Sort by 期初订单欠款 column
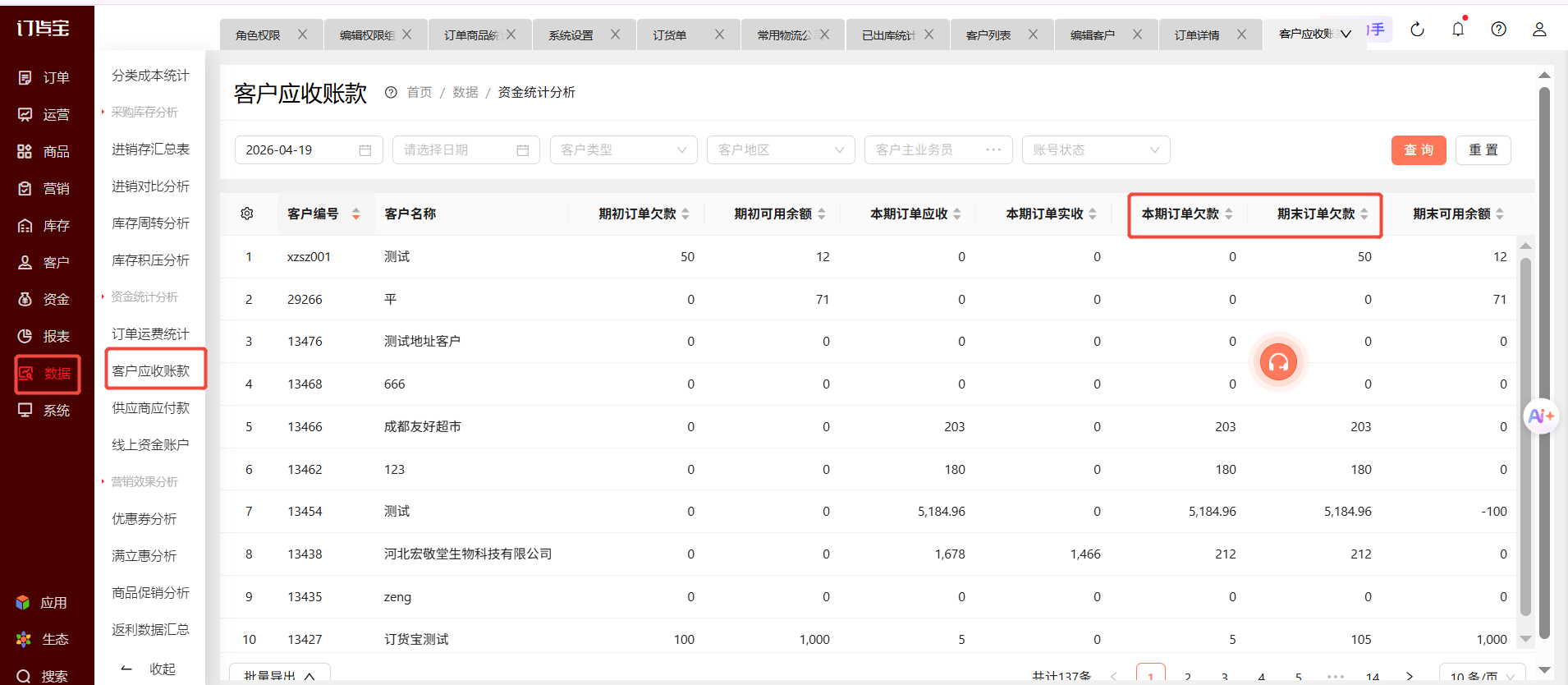 click(685, 214)
